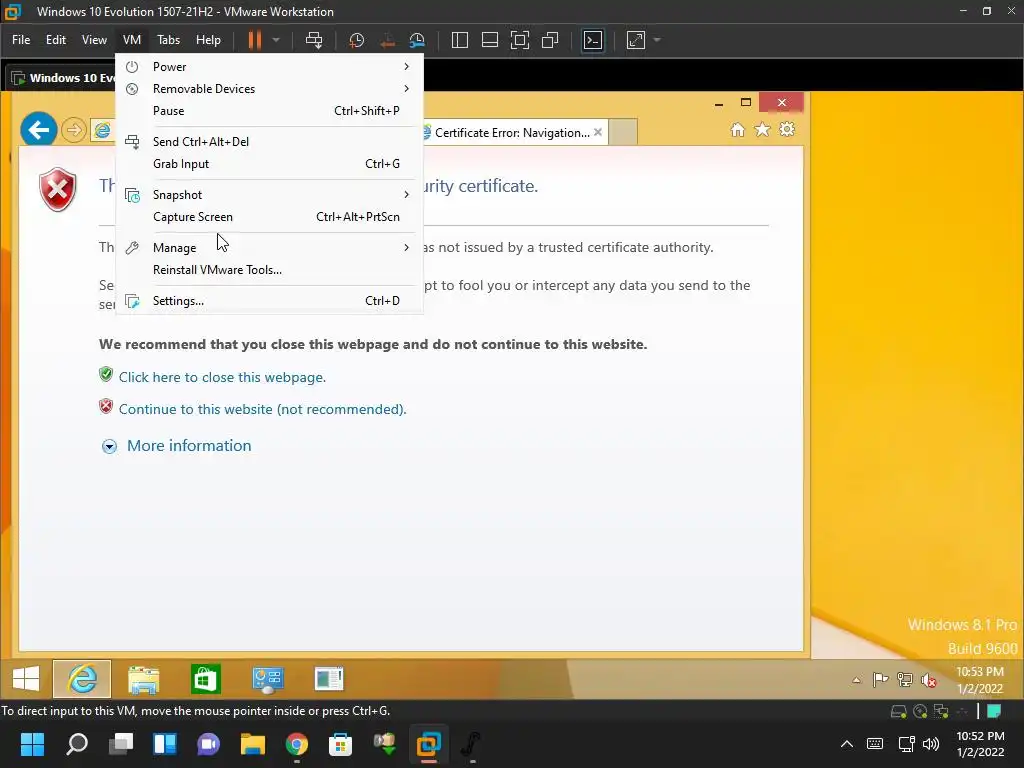Screen dimensions: 1024x768
Task: Click the VMware pause toolbar icon
Action: 255,40
